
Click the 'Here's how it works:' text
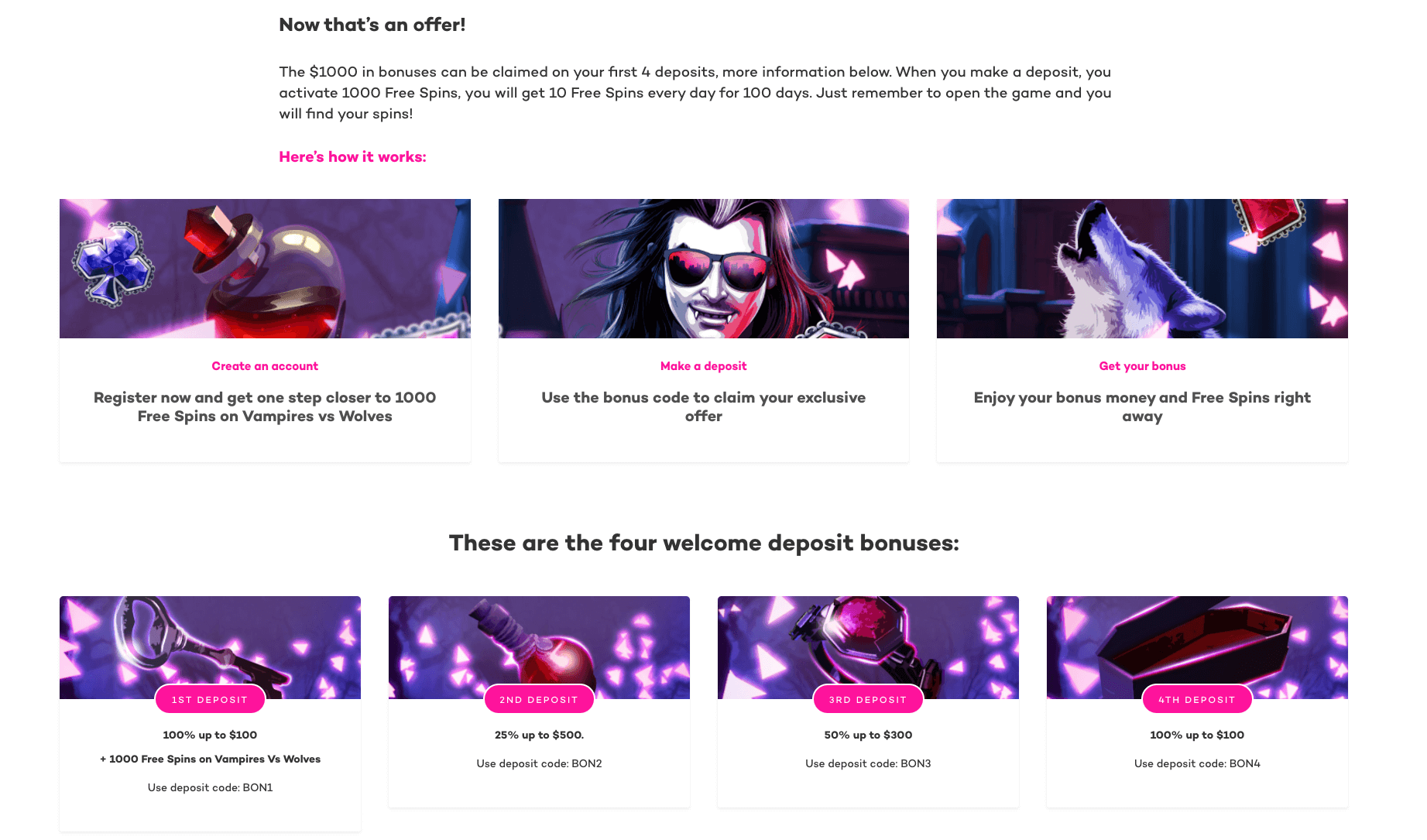point(352,157)
